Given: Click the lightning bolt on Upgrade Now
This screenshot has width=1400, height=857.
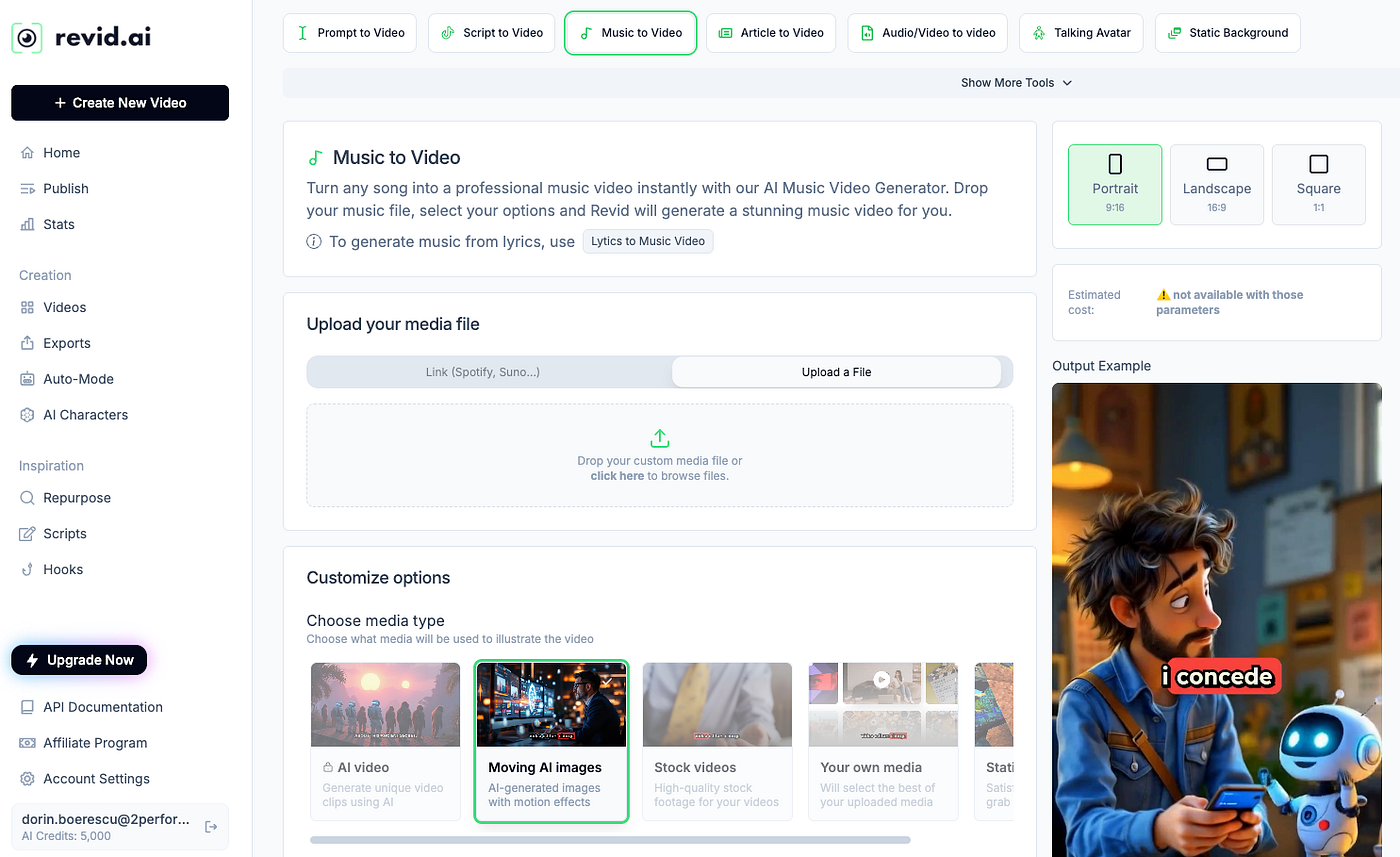Looking at the screenshot, I should (x=32, y=660).
